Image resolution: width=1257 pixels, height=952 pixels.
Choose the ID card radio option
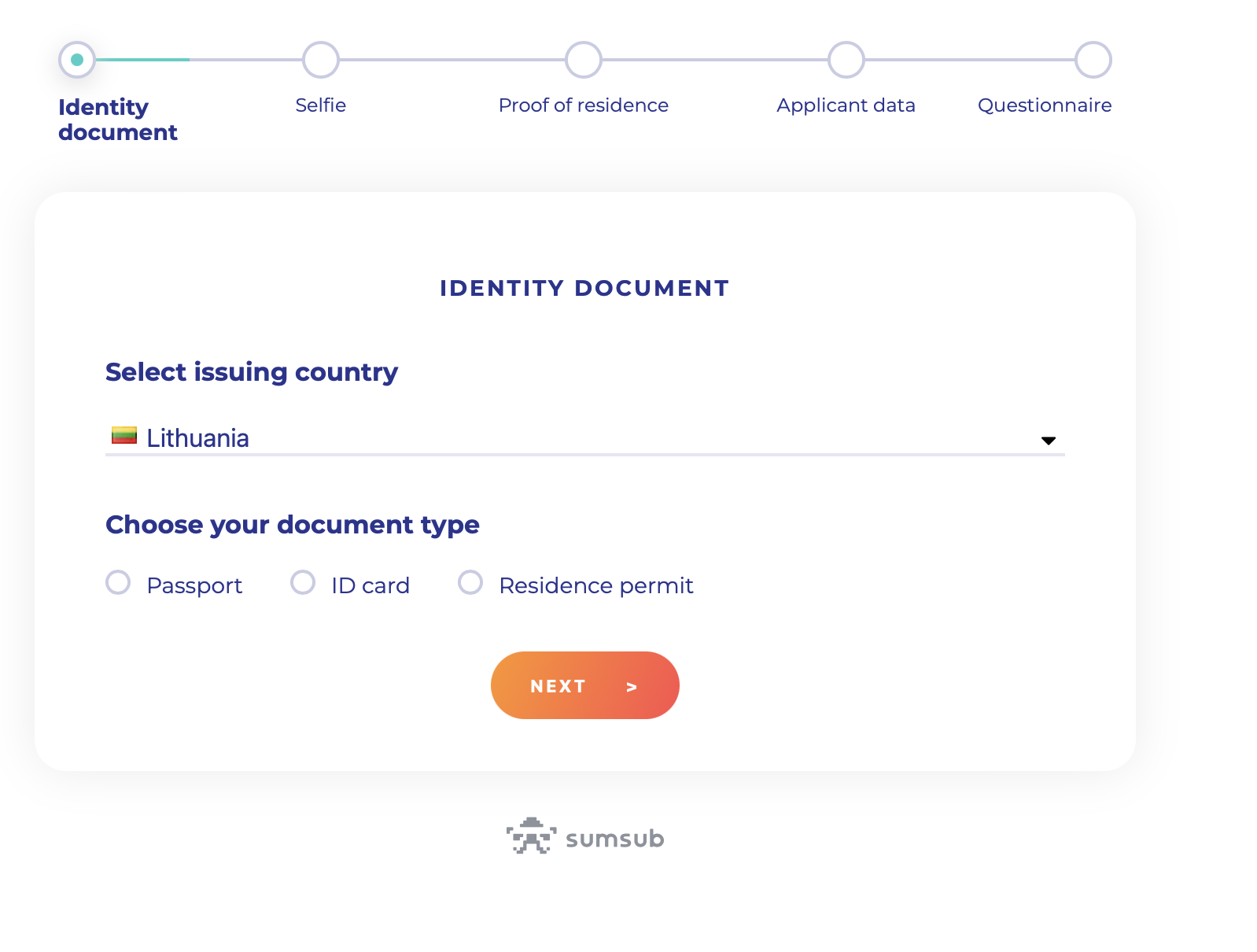pos(303,583)
